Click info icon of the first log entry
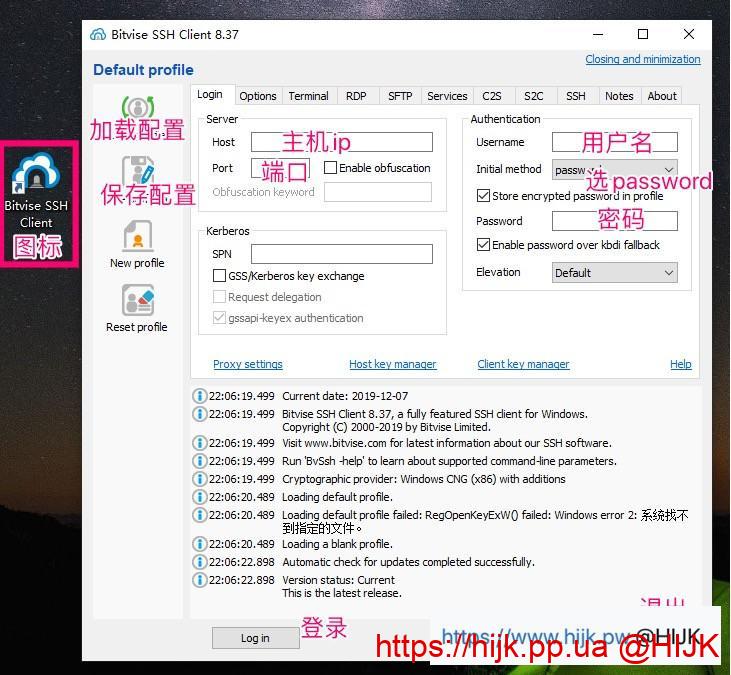Screen dimensions: 731x675 pyautogui.click(x=199, y=397)
